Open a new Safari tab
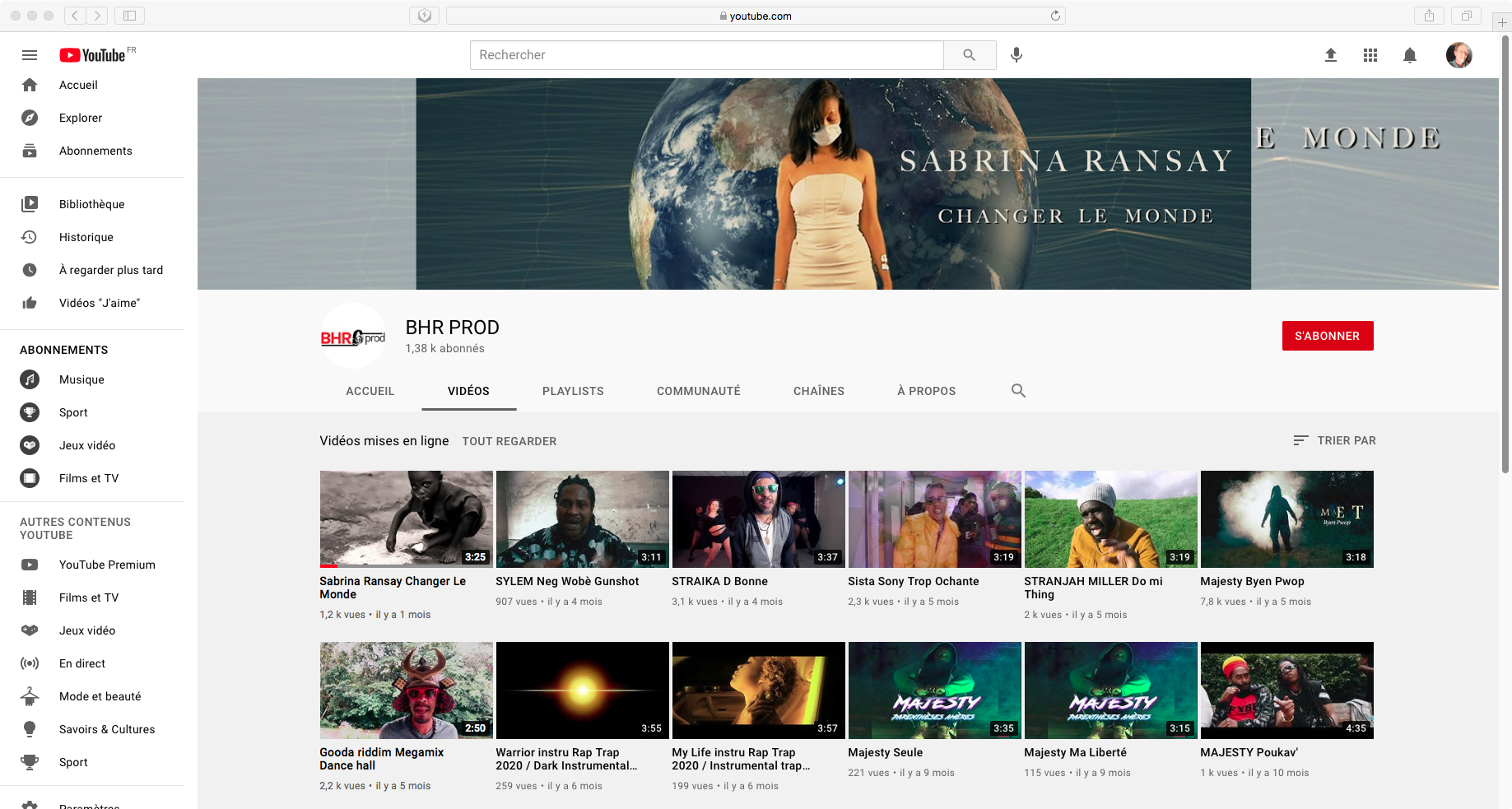This screenshot has height=809, width=1512. click(1502, 22)
